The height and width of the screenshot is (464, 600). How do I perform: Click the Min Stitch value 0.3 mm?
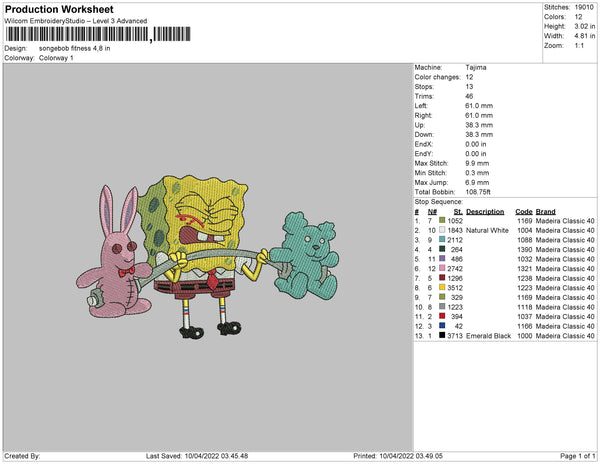click(x=478, y=173)
